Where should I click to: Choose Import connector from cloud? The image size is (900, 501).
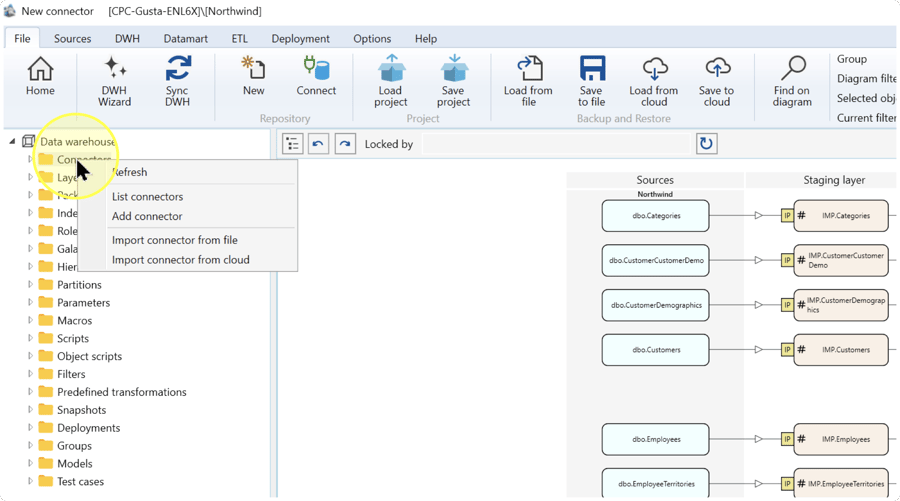(188, 259)
